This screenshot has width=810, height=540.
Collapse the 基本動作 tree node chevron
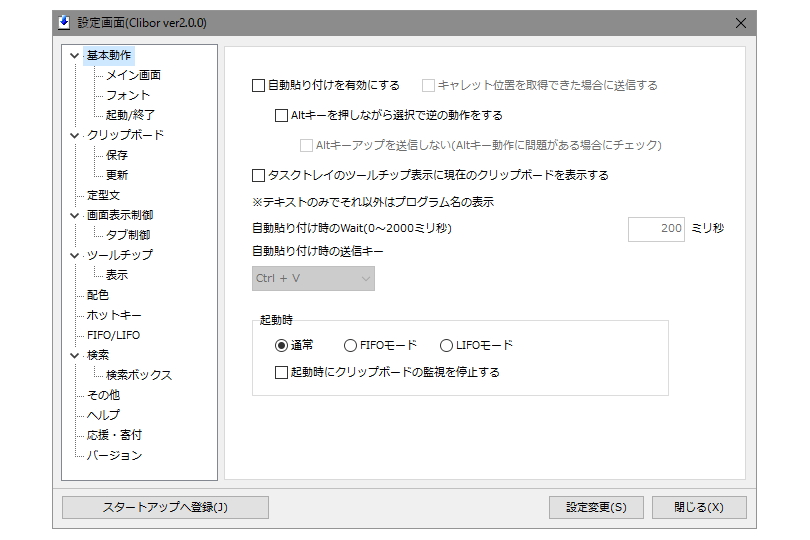pos(74,55)
